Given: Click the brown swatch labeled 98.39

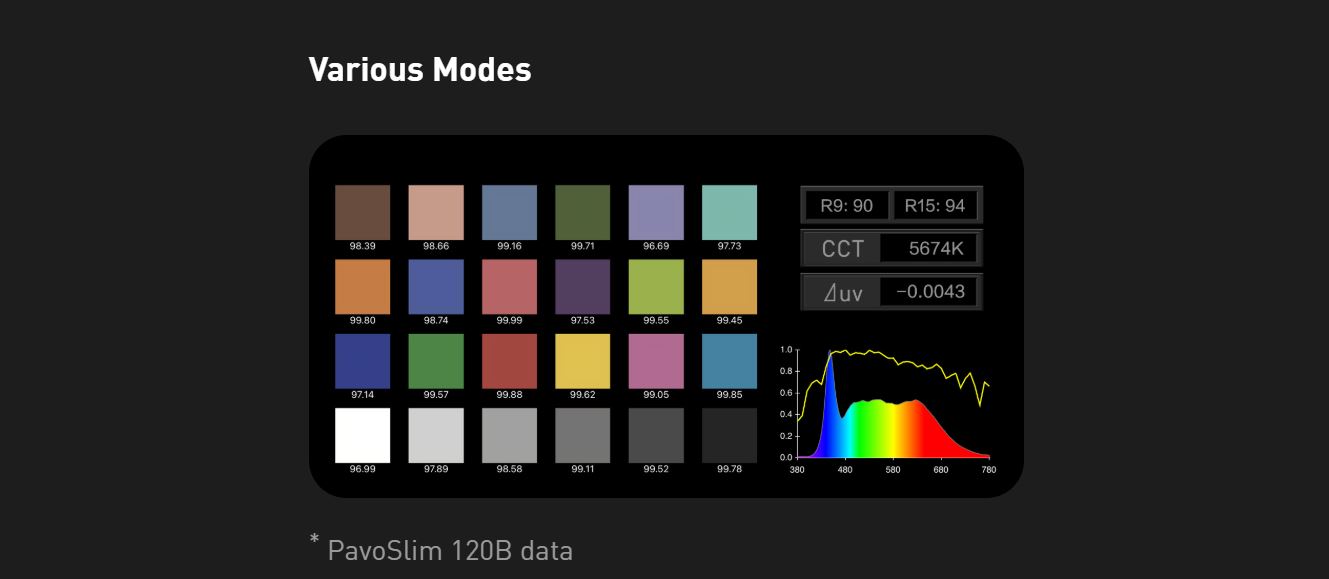Looking at the screenshot, I should point(362,212).
